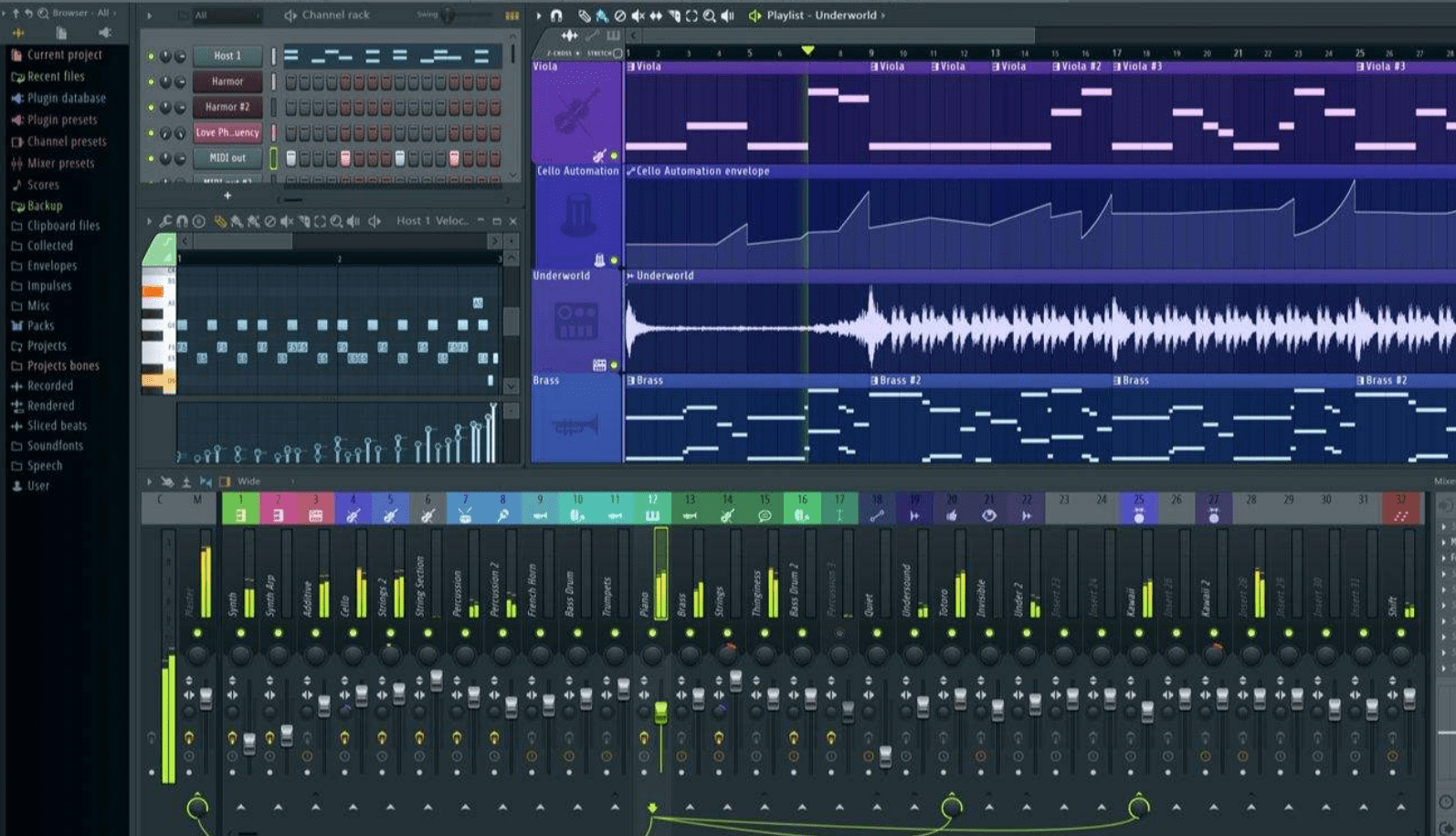The height and width of the screenshot is (836, 1456).
Task: Select the piano roll draw pencil
Action: 220,221
